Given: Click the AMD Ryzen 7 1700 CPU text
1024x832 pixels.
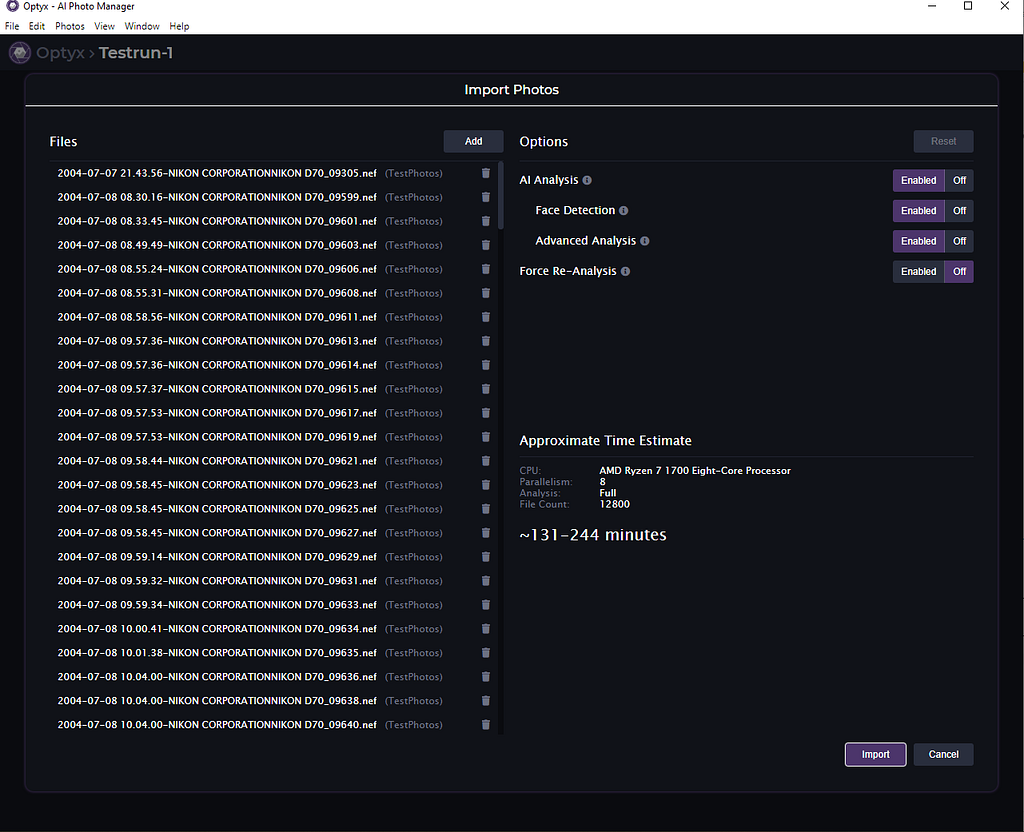Looking at the screenshot, I should (x=695, y=470).
